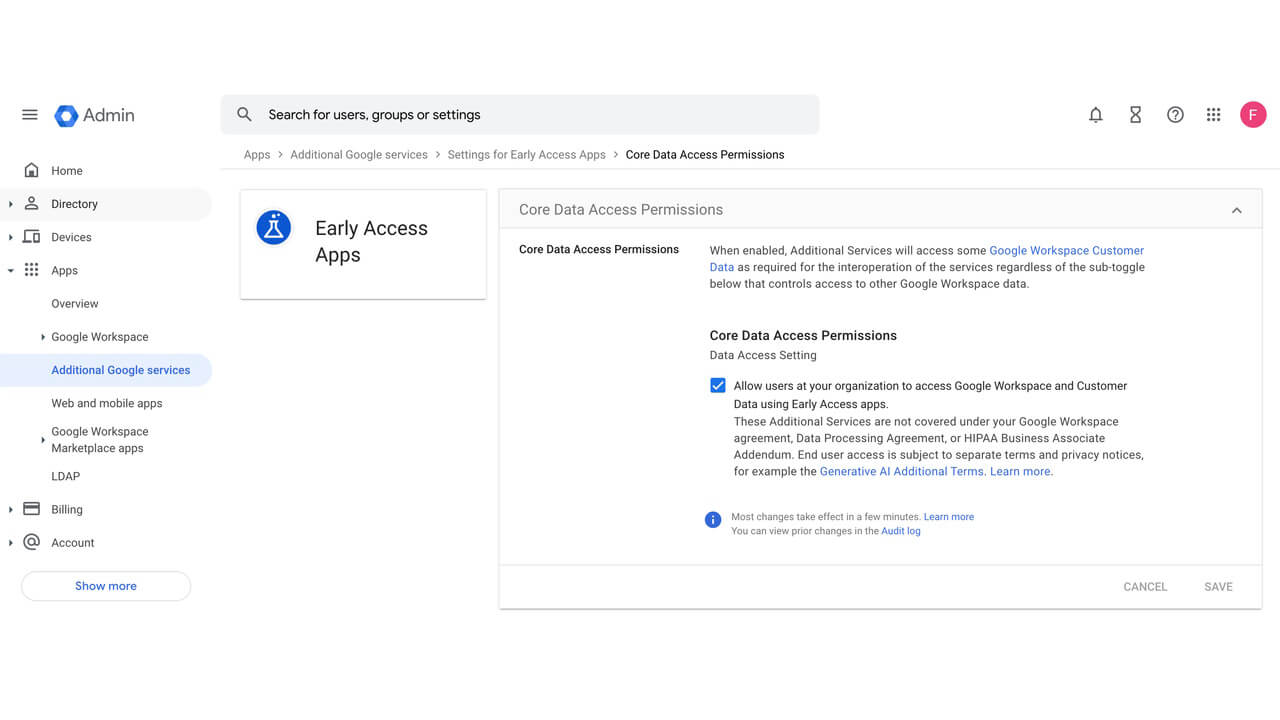The width and height of the screenshot is (1280, 720).
Task: Click the SAVE button
Action: pyautogui.click(x=1218, y=586)
